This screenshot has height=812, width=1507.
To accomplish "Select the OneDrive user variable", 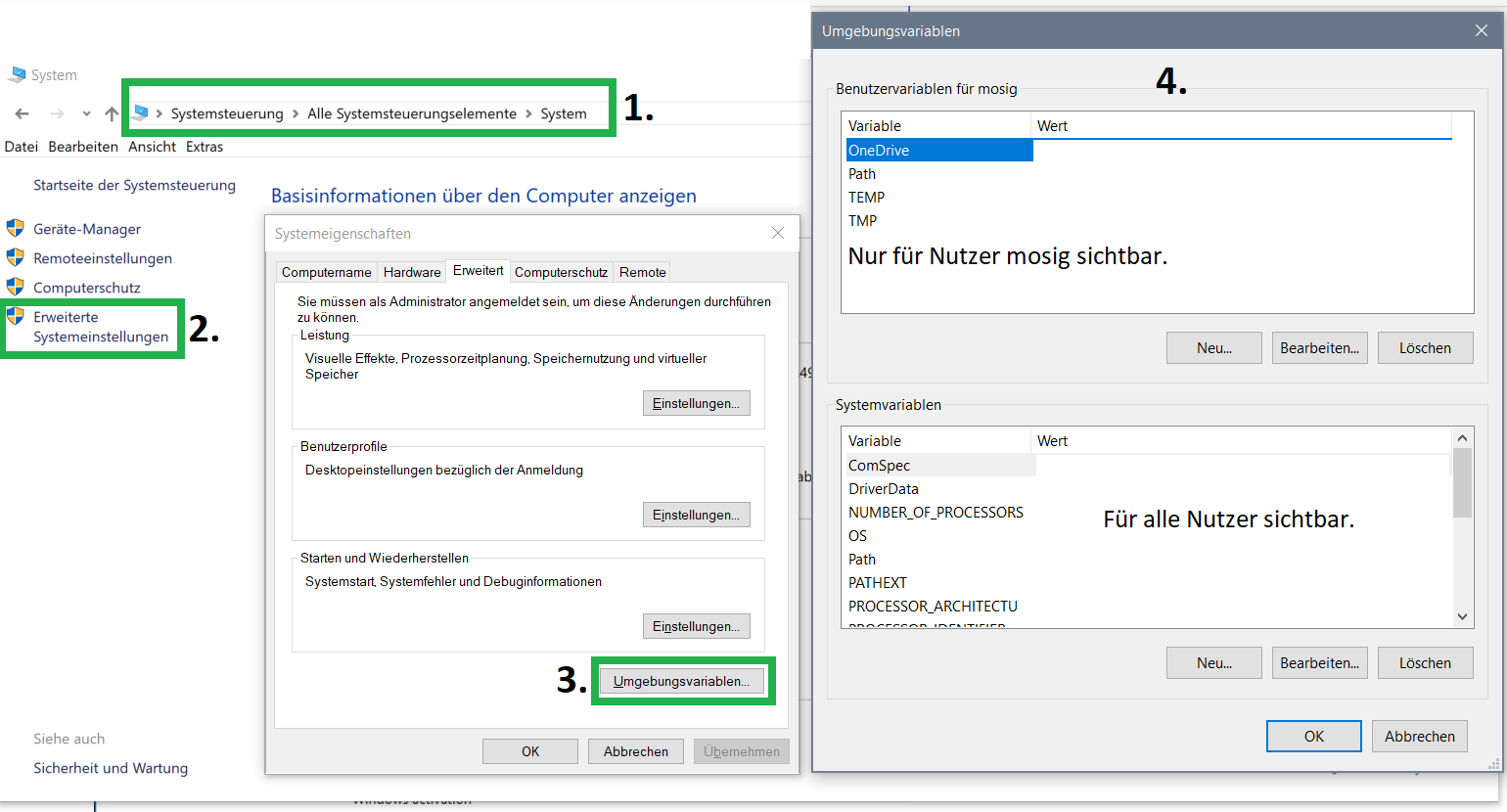I will (x=879, y=151).
